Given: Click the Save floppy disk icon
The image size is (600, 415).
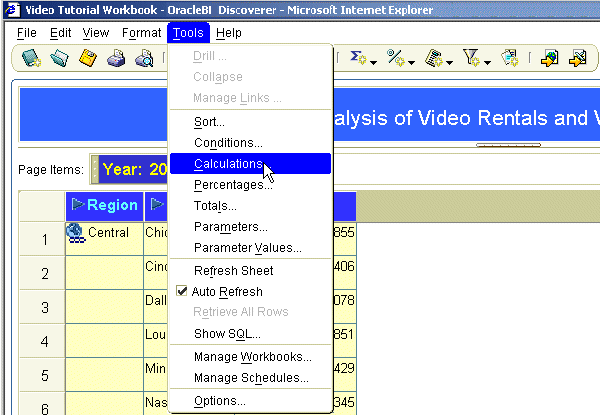Looking at the screenshot, I should pyautogui.click(x=88, y=58).
